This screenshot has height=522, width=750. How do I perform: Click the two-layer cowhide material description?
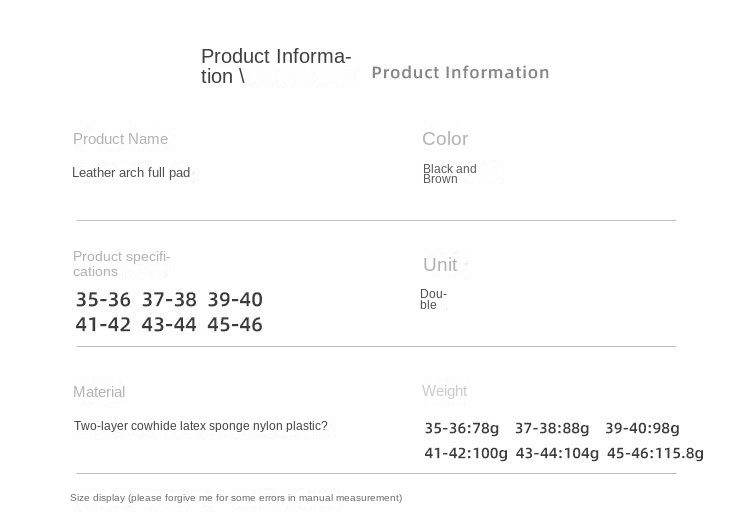coord(200,426)
